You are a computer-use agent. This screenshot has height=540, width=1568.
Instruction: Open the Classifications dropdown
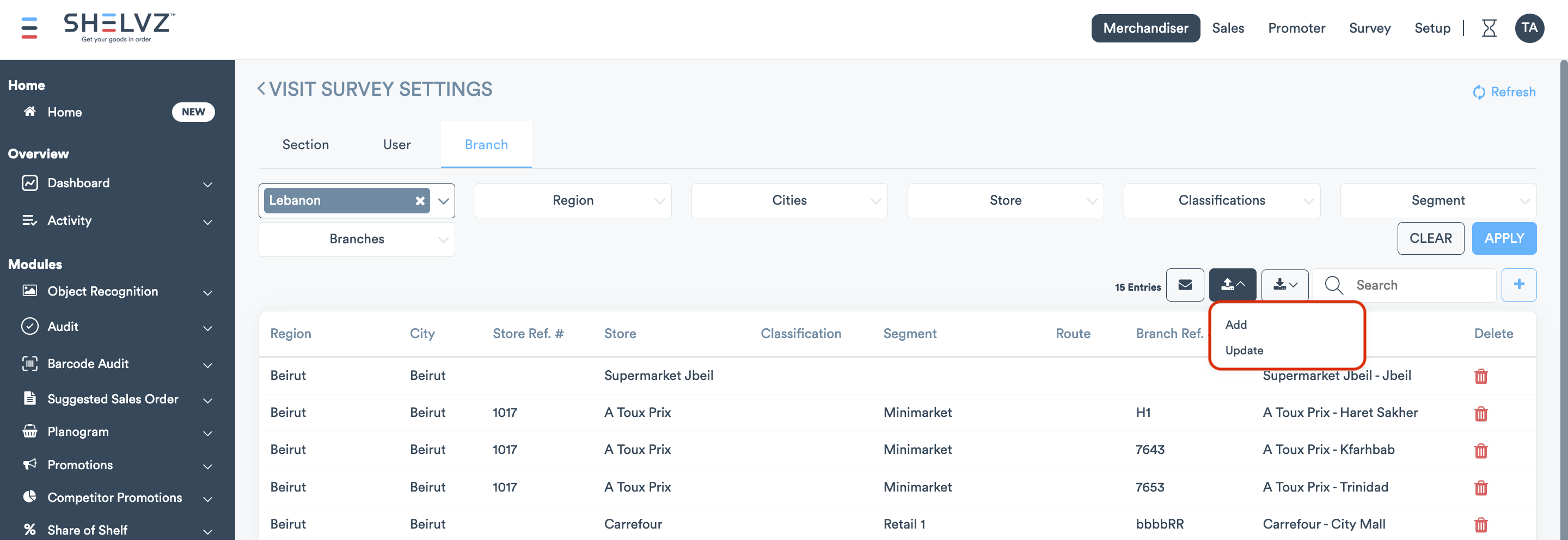pyautogui.click(x=1221, y=201)
